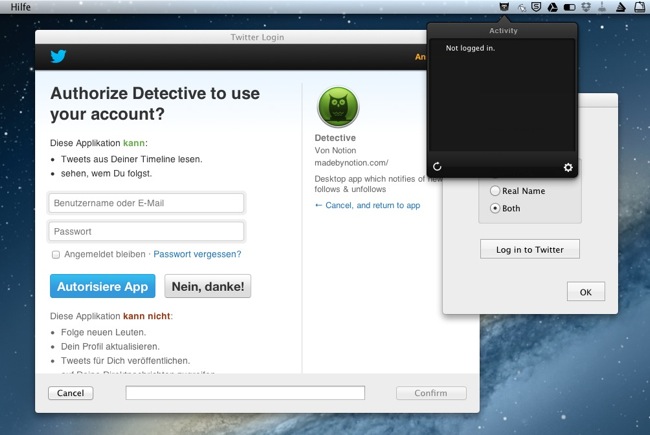Click the pill-shaped toggle menu bar icon

pyautogui.click(x=570, y=7)
